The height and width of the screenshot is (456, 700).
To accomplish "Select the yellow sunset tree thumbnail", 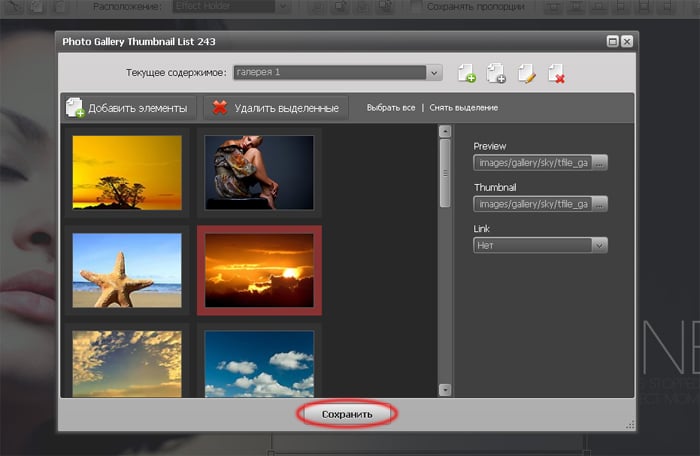I will pyautogui.click(x=127, y=172).
